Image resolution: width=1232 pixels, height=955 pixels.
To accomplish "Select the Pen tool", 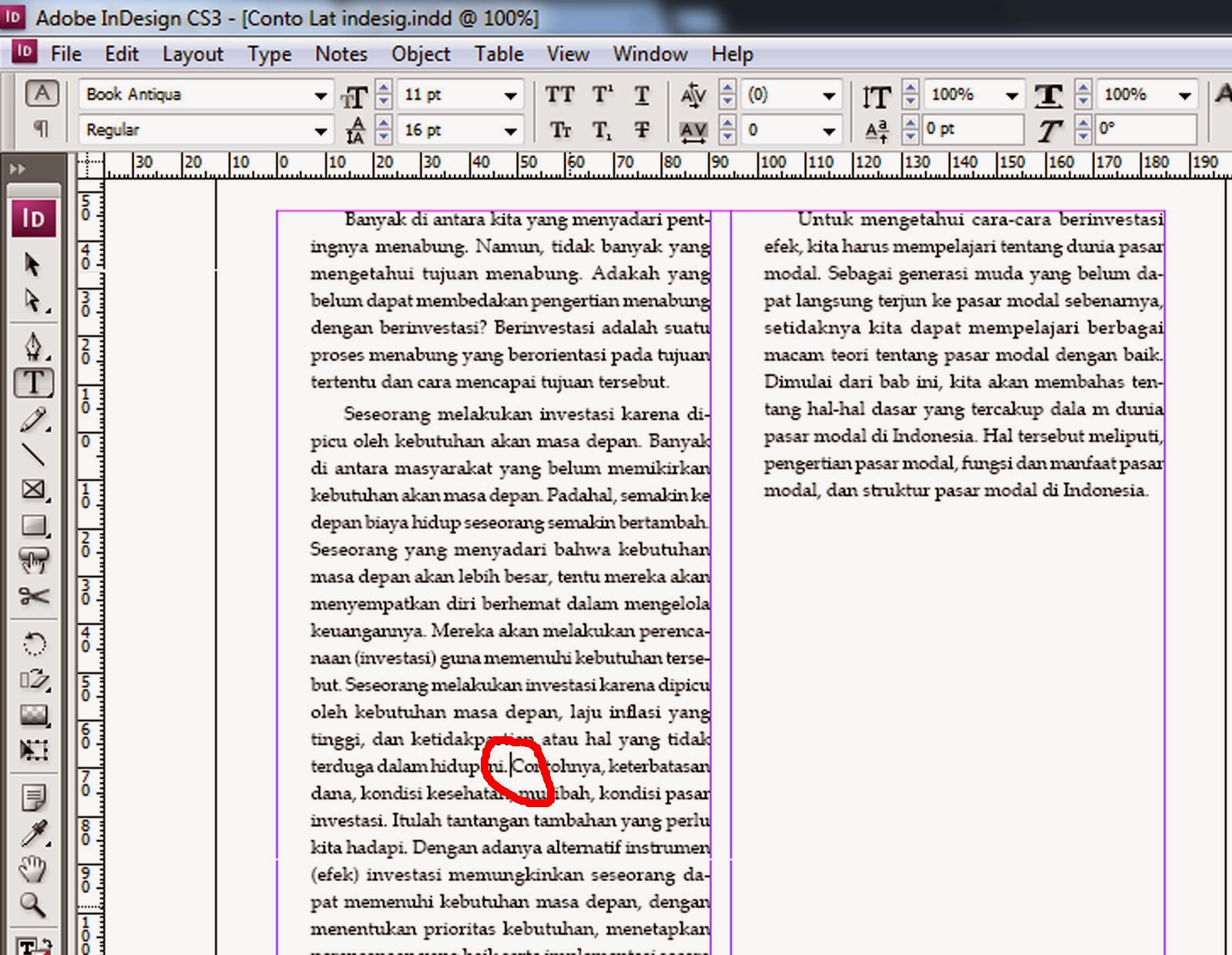I will point(32,347).
